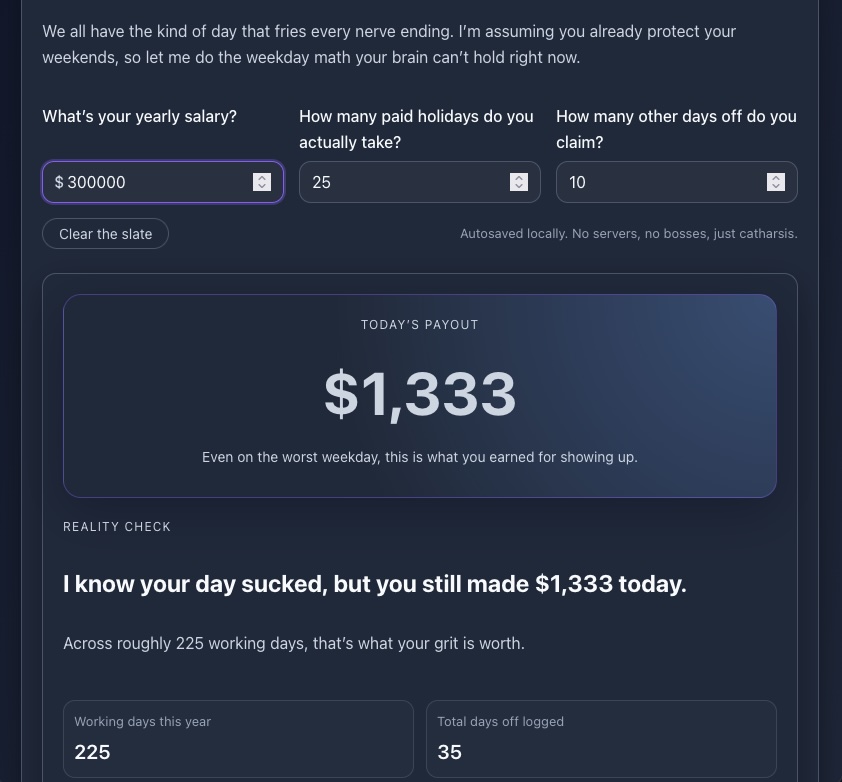Click the large $1,333 payout figure
The width and height of the screenshot is (842, 782).
(x=419, y=393)
